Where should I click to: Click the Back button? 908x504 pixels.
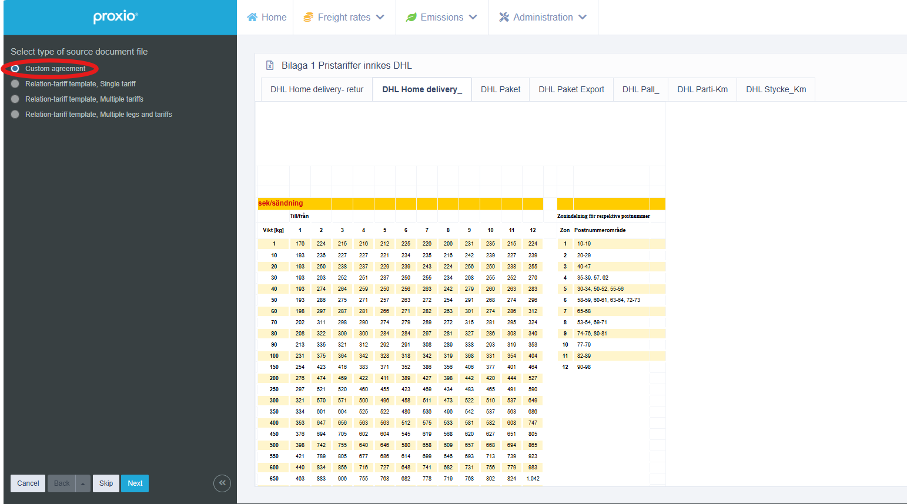[x=61, y=483]
